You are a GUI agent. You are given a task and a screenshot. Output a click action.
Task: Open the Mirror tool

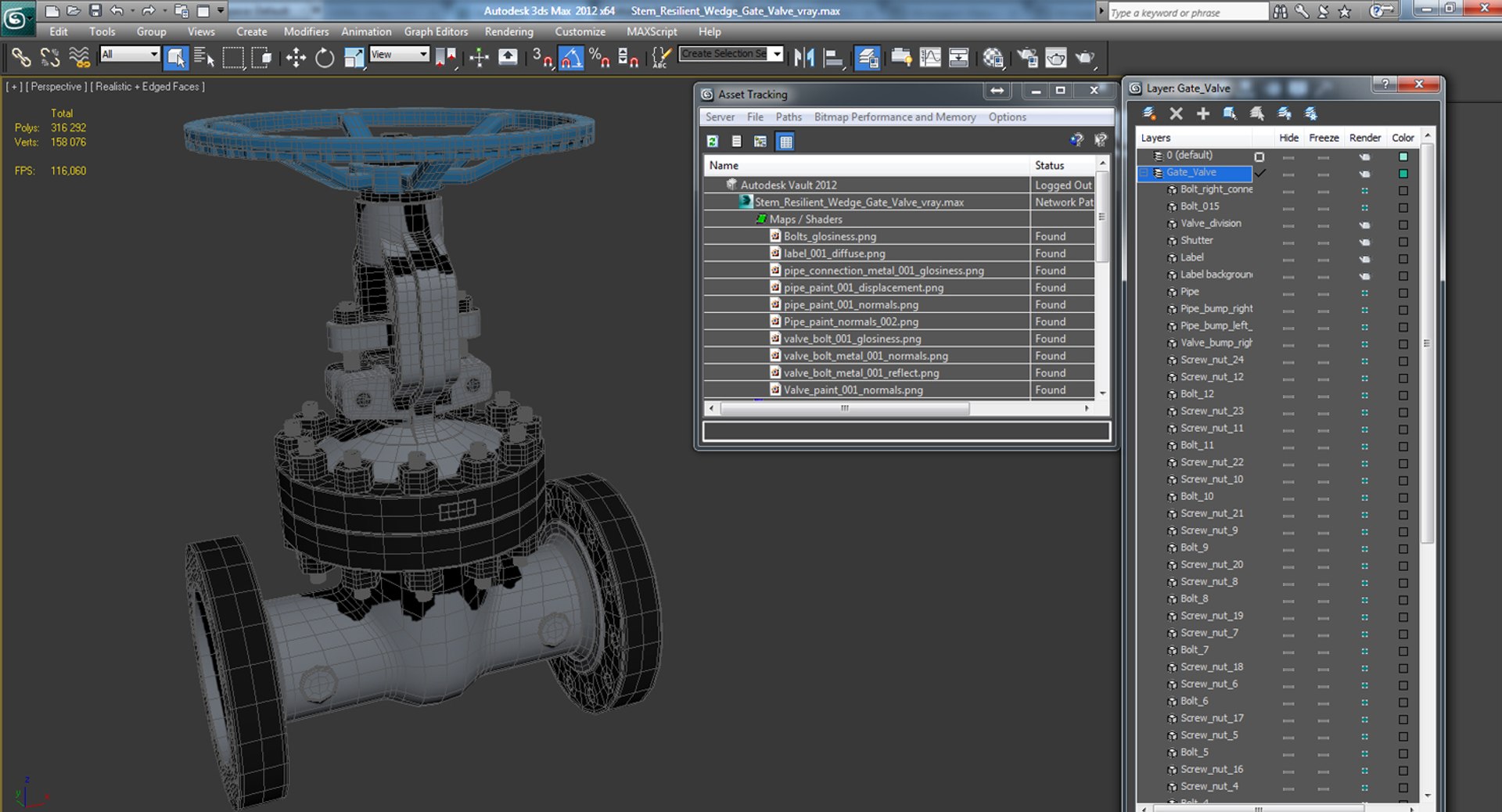point(804,57)
